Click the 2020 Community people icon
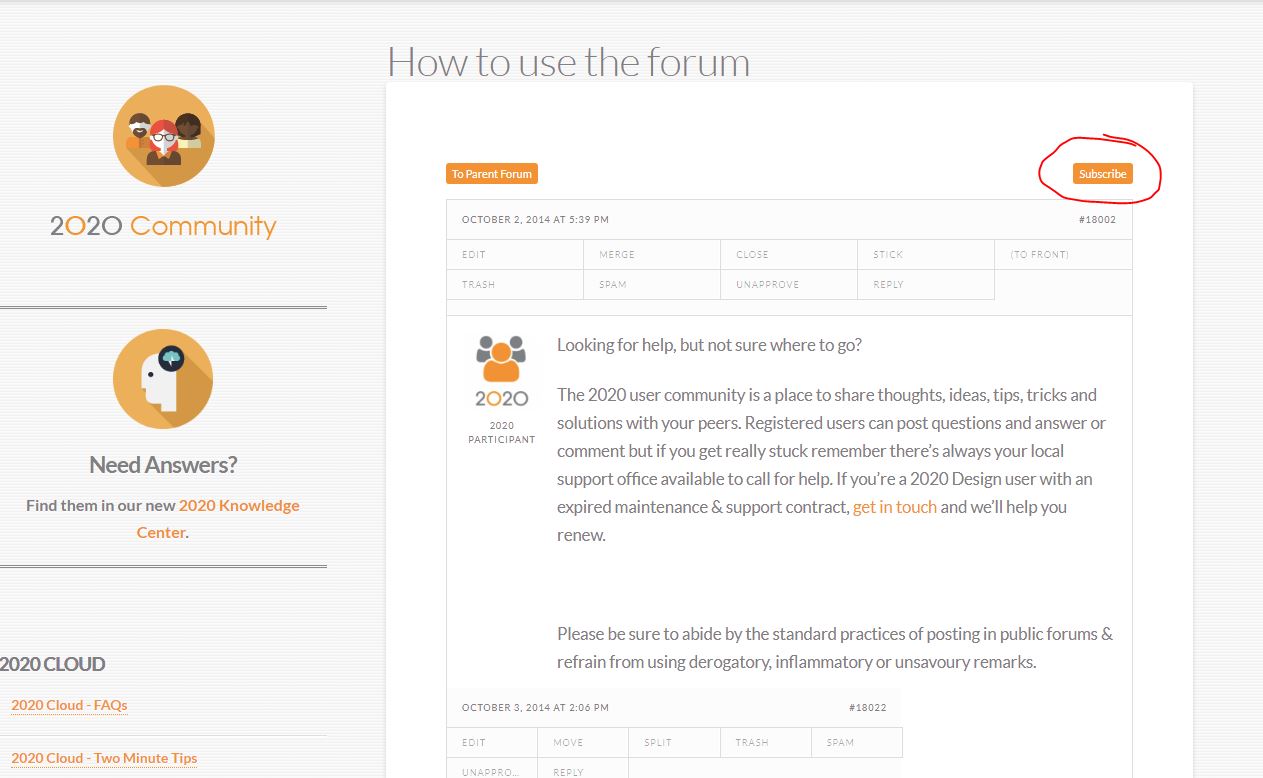This screenshot has width=1263, height=778. (164, 136)
